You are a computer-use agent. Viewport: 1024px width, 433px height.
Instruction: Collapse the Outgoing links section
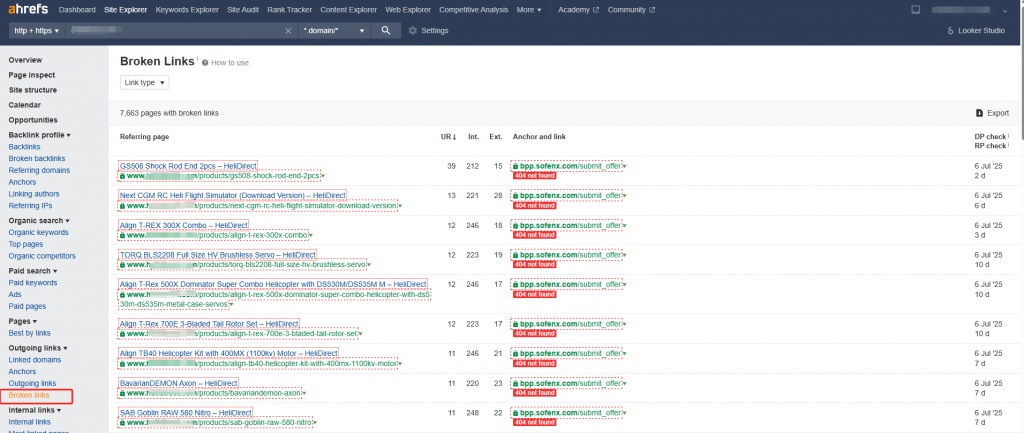click(x=39, y=348)
